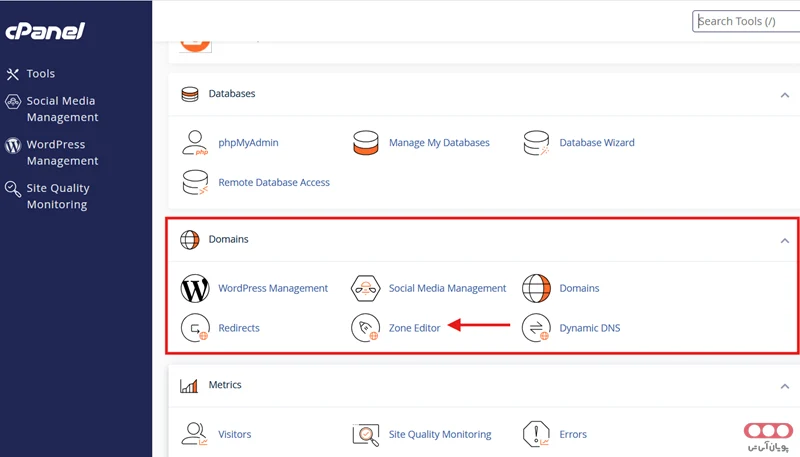Screen dimensions: 800x457
Task: Click the Redirects icon
Action: coord(195,327)
